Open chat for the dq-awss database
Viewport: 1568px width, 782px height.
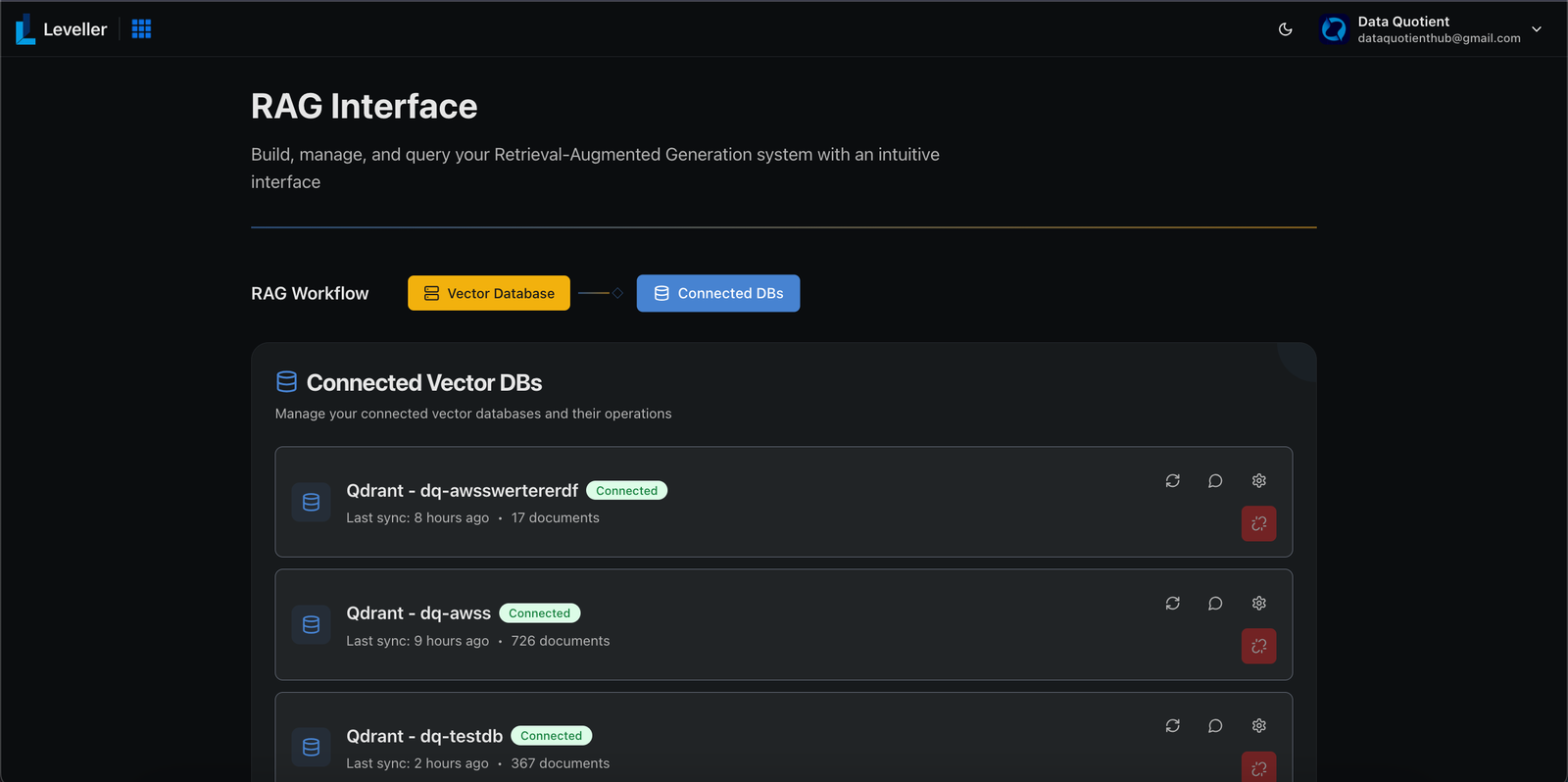click(1215, 604)
